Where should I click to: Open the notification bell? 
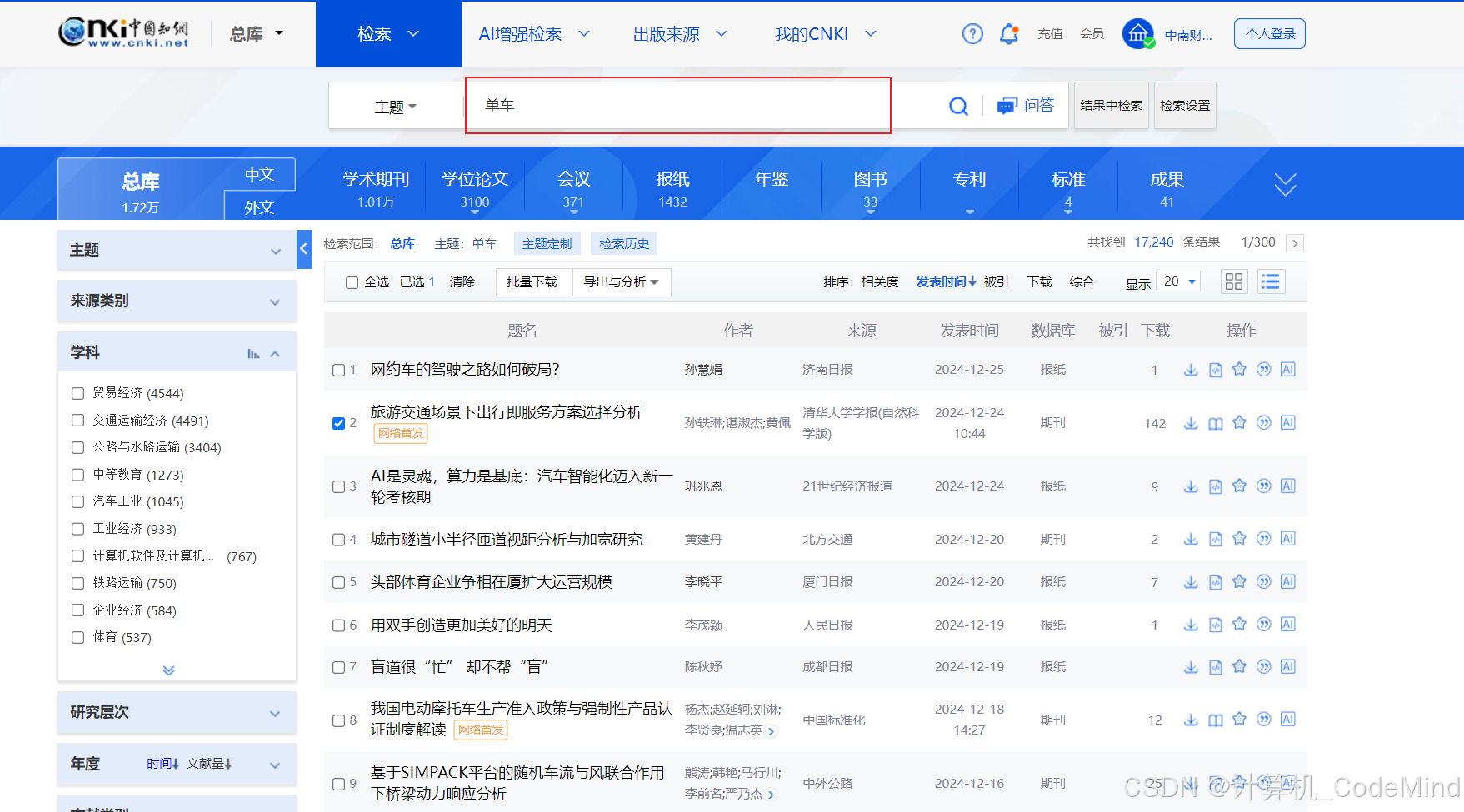point(1009,34)
